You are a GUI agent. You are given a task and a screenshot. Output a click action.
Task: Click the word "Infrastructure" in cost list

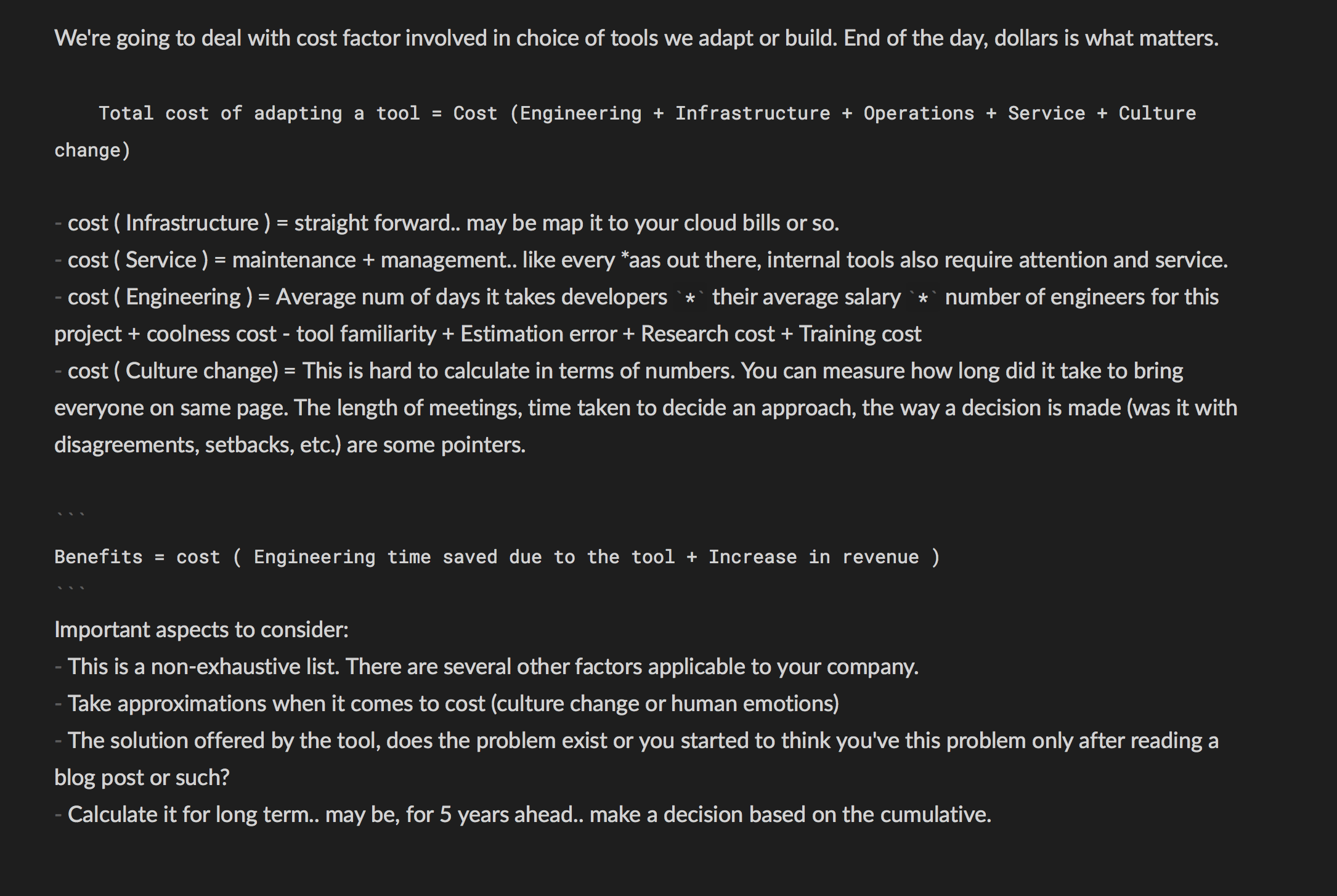pyautogui.click(x=192, y=223)
